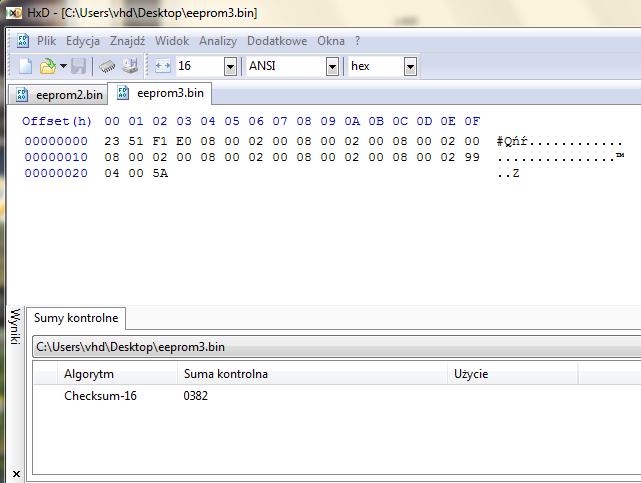Click the Open RAM chip icon

tap(107, 67)
